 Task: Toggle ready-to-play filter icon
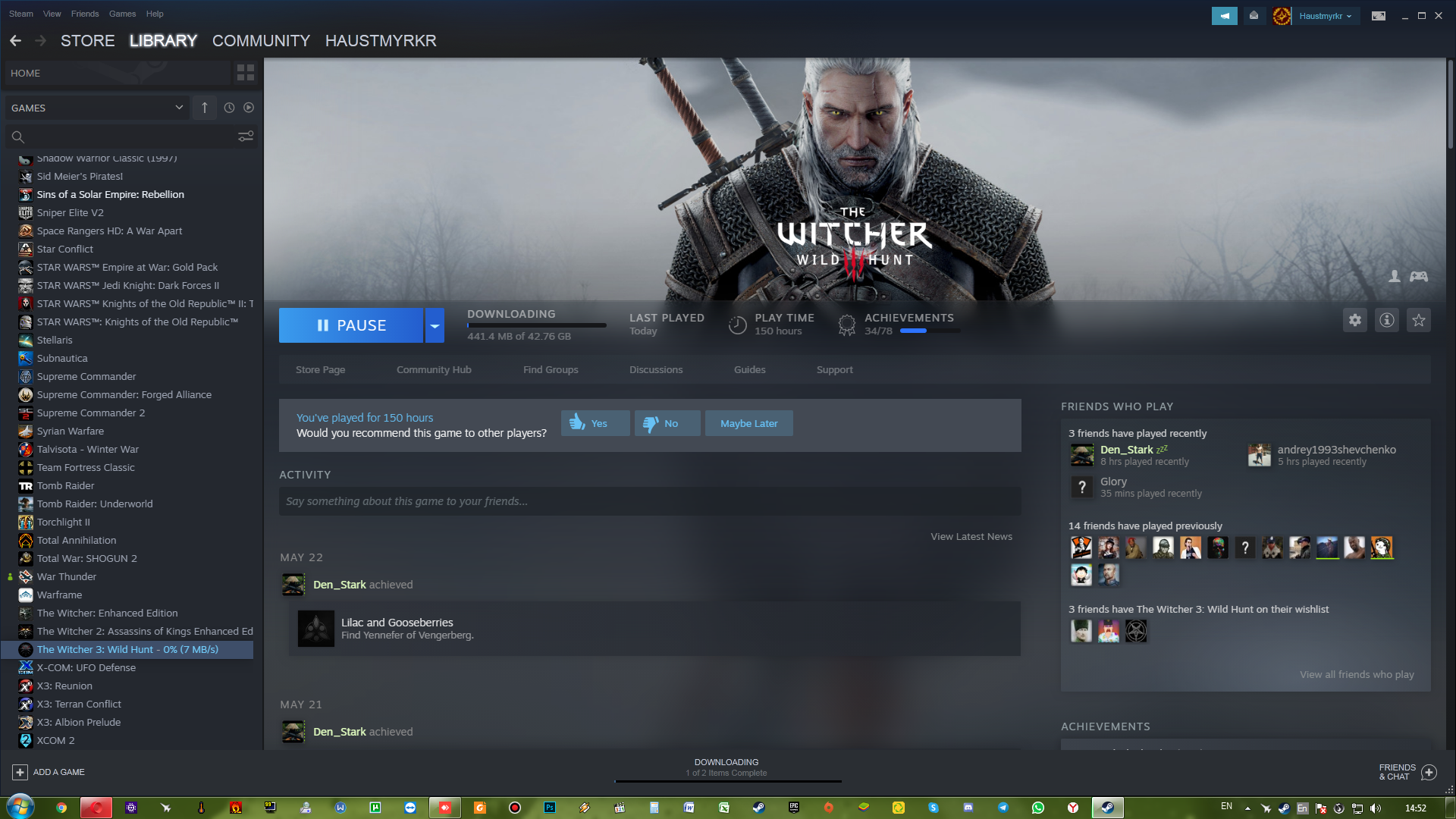coord(249,108)
